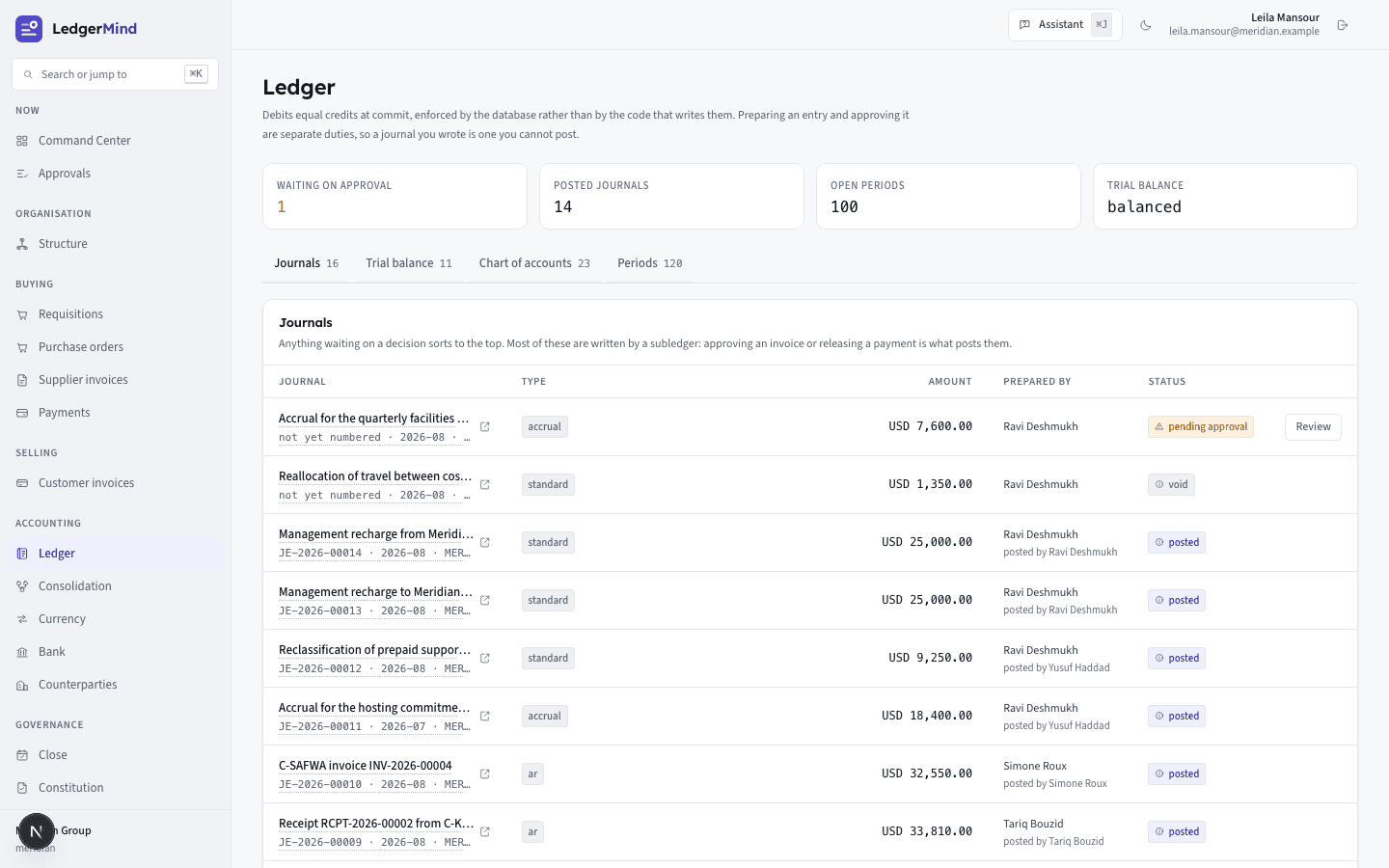Focus the Search or jump to field
The image size is (1389, 868).
pyautogui.click(x=115, y=74)
